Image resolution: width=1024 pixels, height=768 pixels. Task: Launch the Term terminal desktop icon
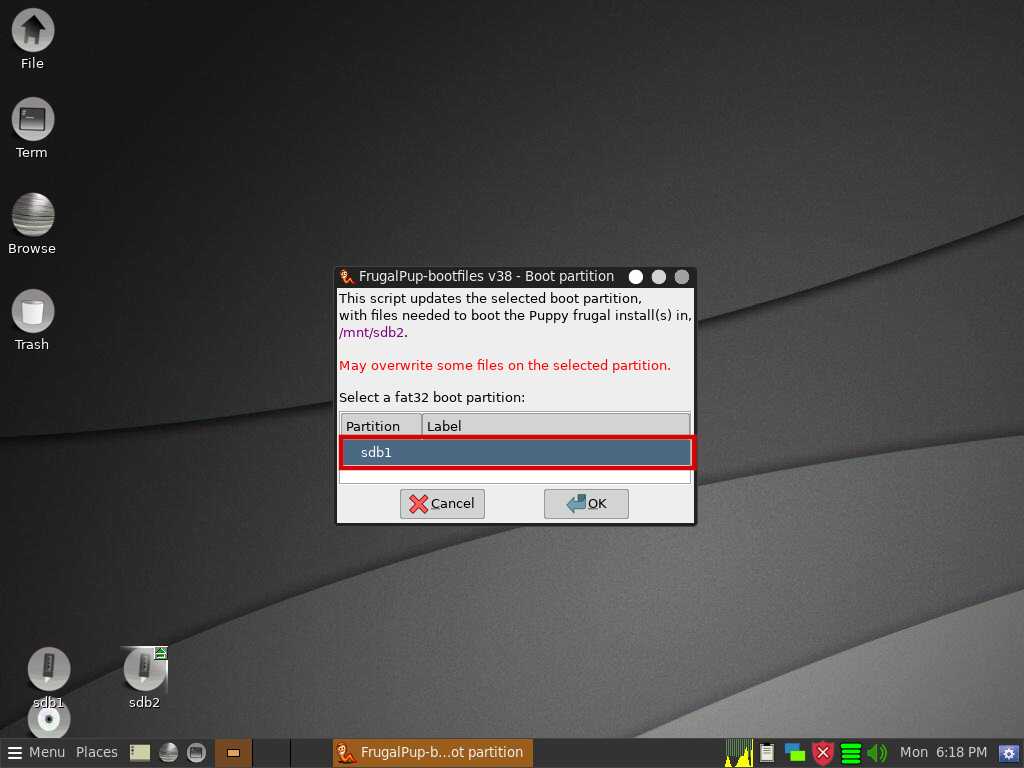32,121
